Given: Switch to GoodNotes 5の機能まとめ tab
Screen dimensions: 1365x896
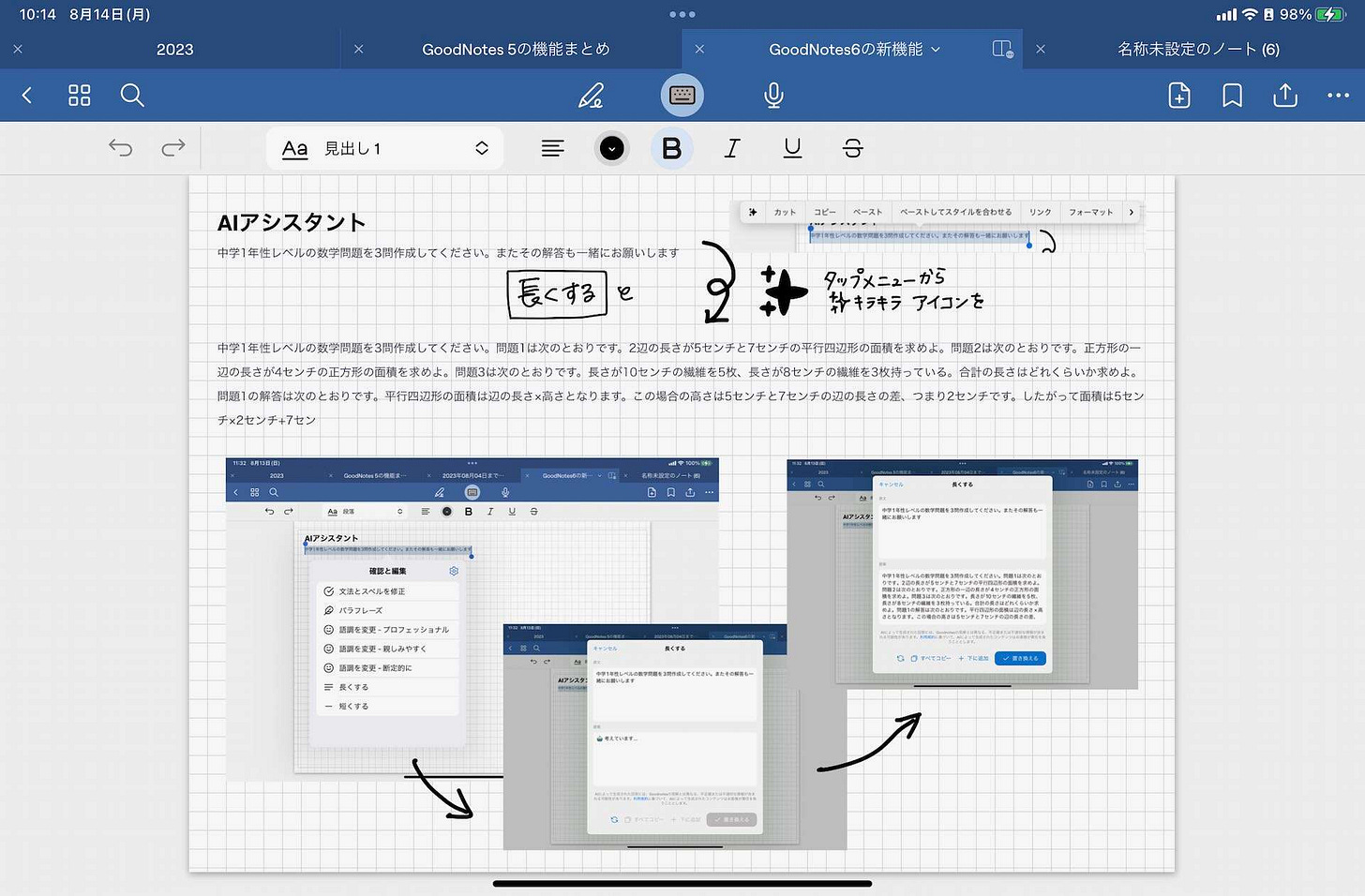Looking at the screenshot, I should 516,49.
